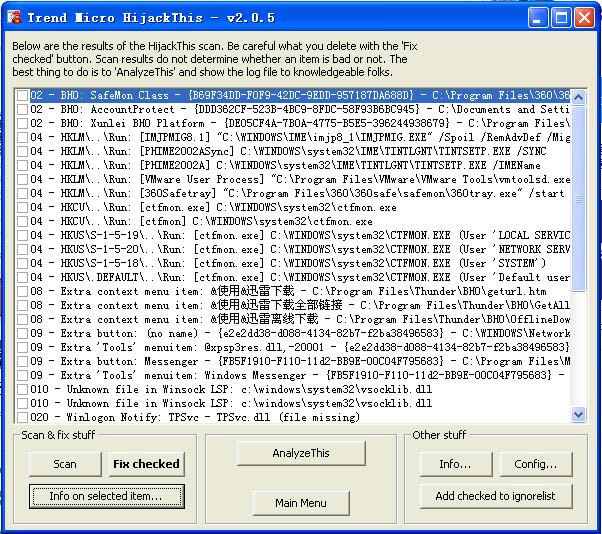Check the first Winsock LSP vsocklib.dll checkbox
The height and width of the screenshot is (534, 602).
click(23, 389)
